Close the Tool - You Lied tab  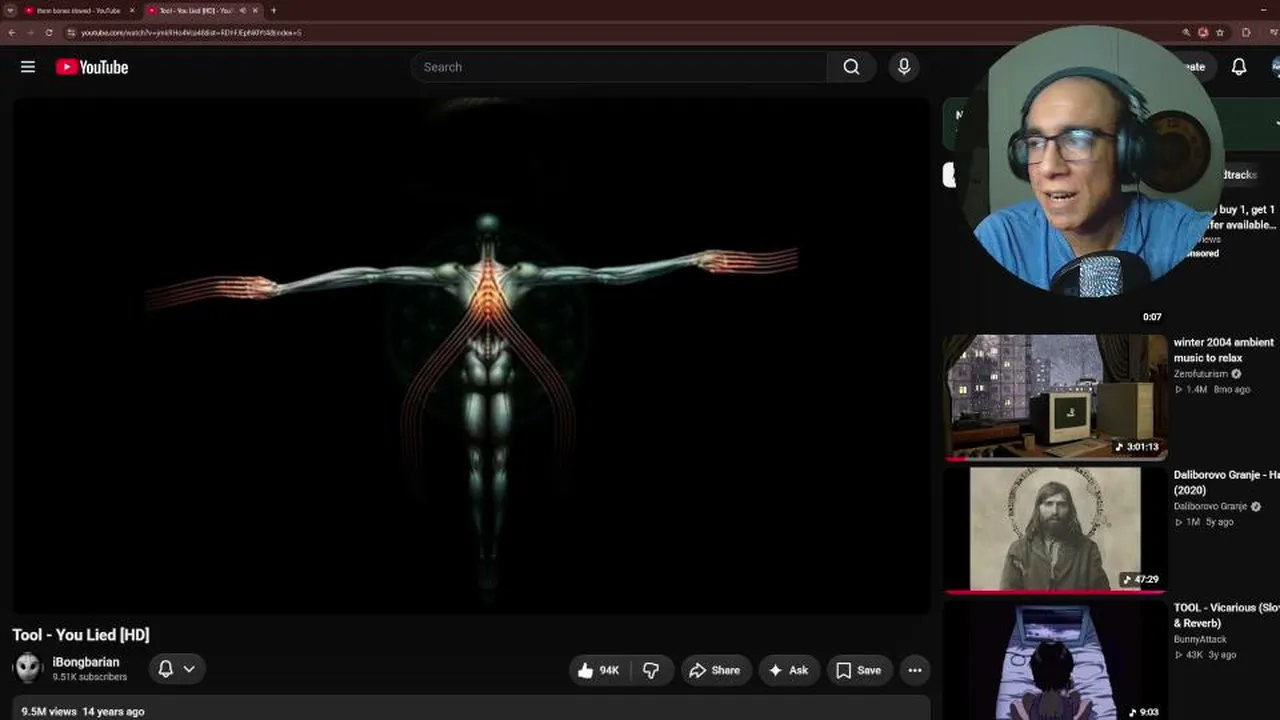(255, 11)
